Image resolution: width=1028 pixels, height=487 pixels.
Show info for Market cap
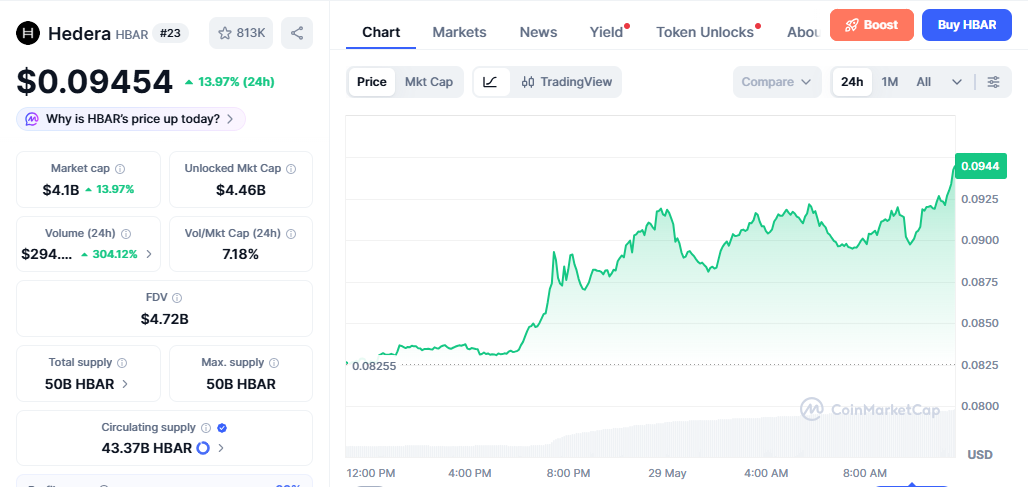[x=121, y=168]
